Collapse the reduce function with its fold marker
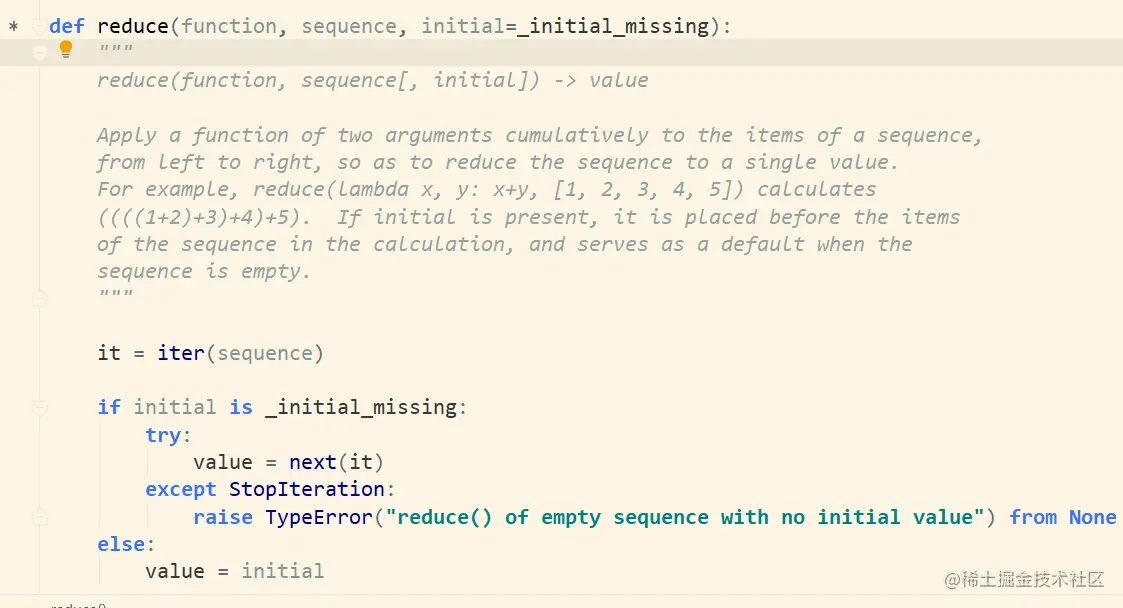This screenshot has height=608, width=1123. click(x=40, y=27)
